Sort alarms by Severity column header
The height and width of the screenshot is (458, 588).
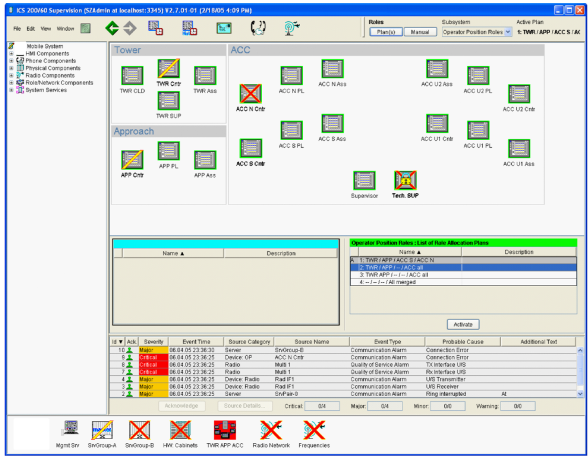[153, 342]
